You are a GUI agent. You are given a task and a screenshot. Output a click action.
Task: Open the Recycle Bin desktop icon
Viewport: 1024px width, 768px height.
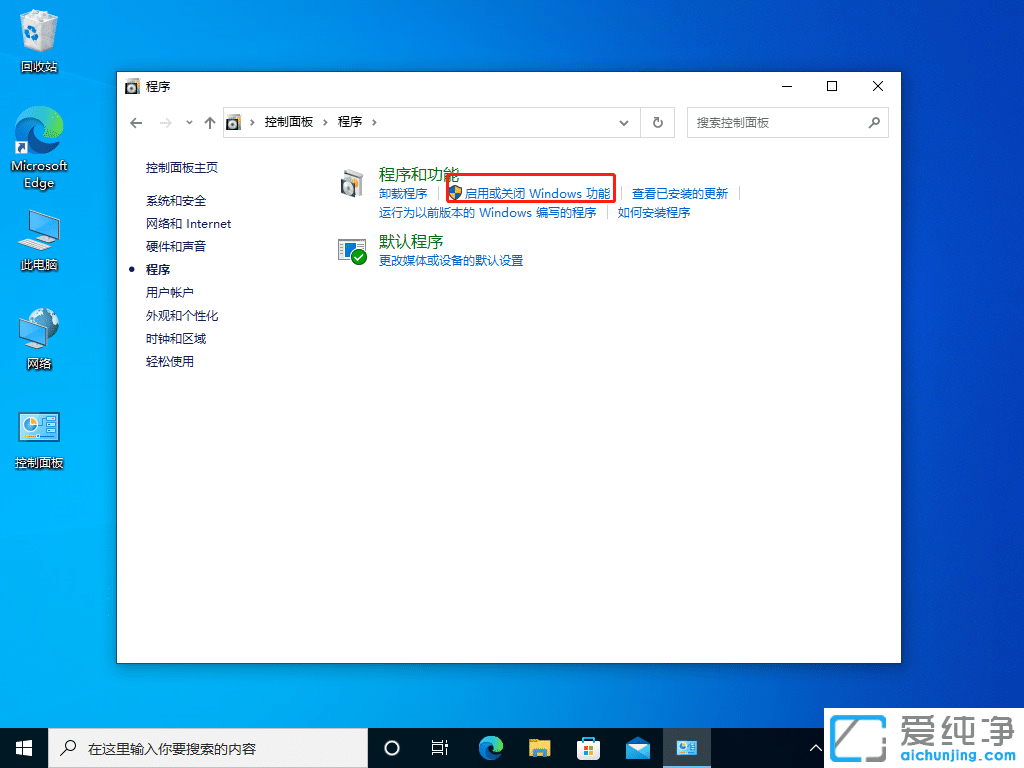click(x=38, y=30)
